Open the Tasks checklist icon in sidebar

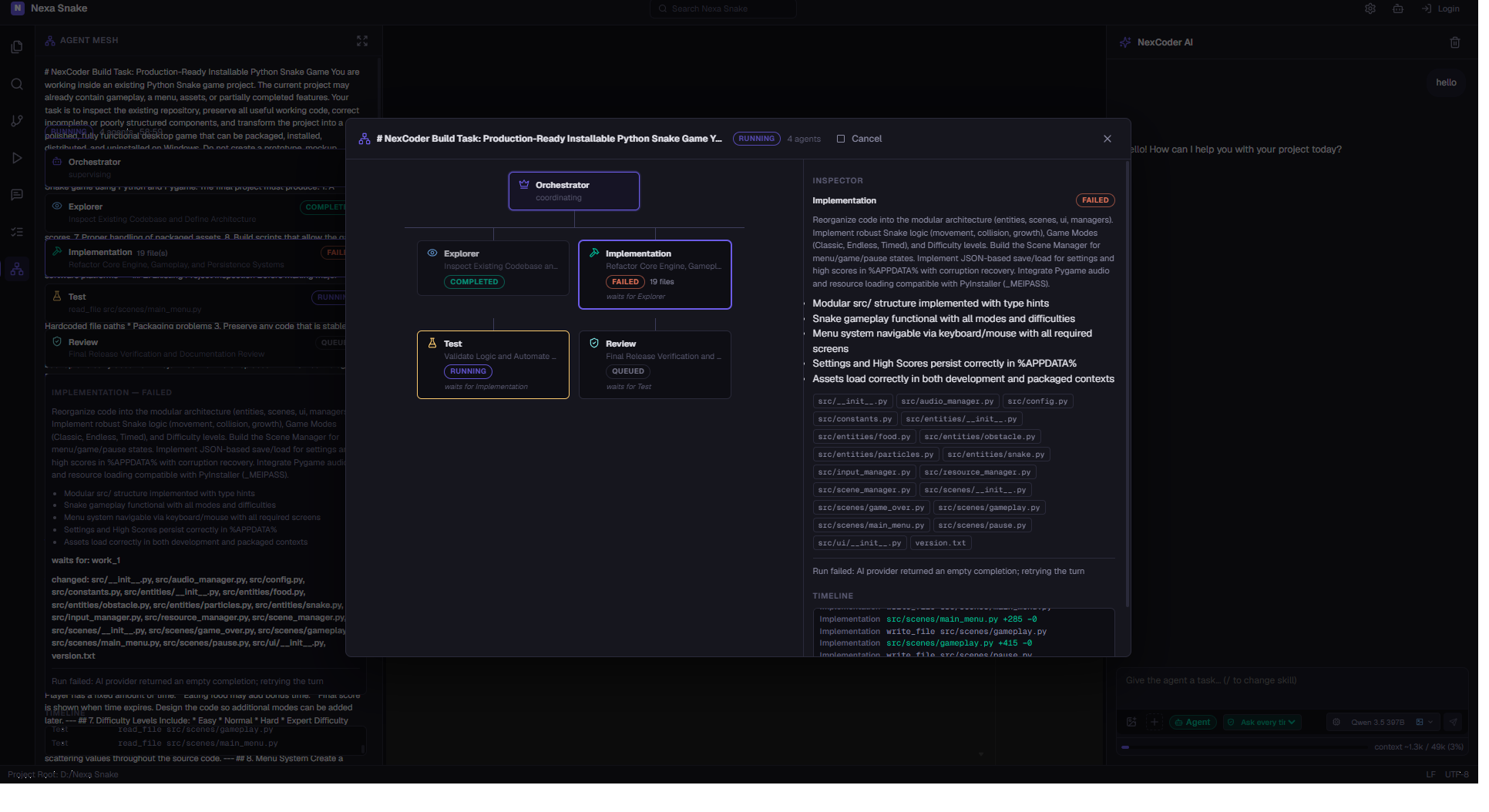point(17,232)
